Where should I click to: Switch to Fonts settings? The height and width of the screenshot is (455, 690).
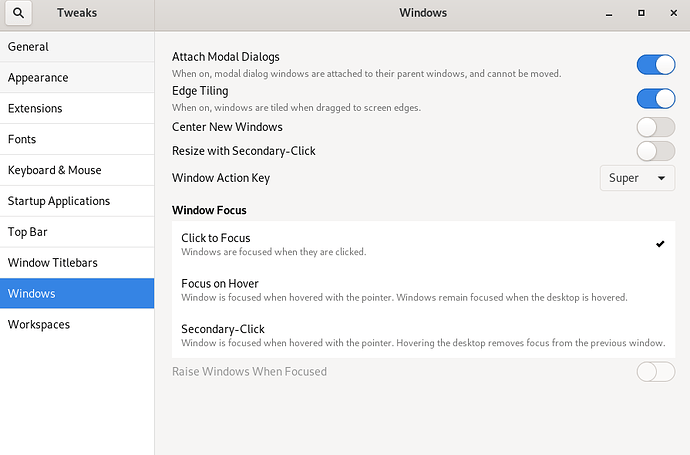click(77, 139)
